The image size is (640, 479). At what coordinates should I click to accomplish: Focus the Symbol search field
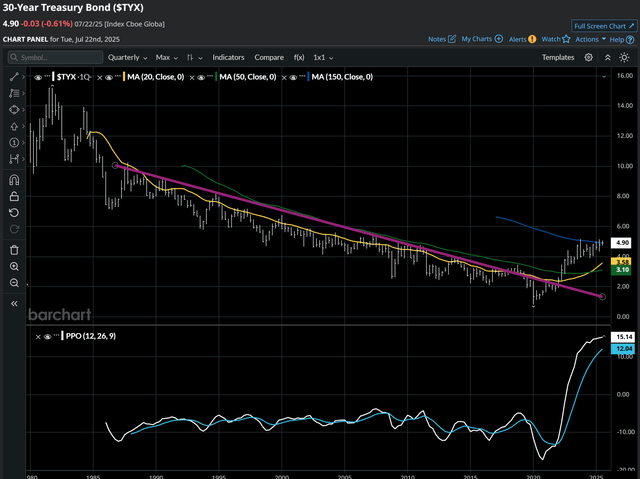click(x=55, y=58)
